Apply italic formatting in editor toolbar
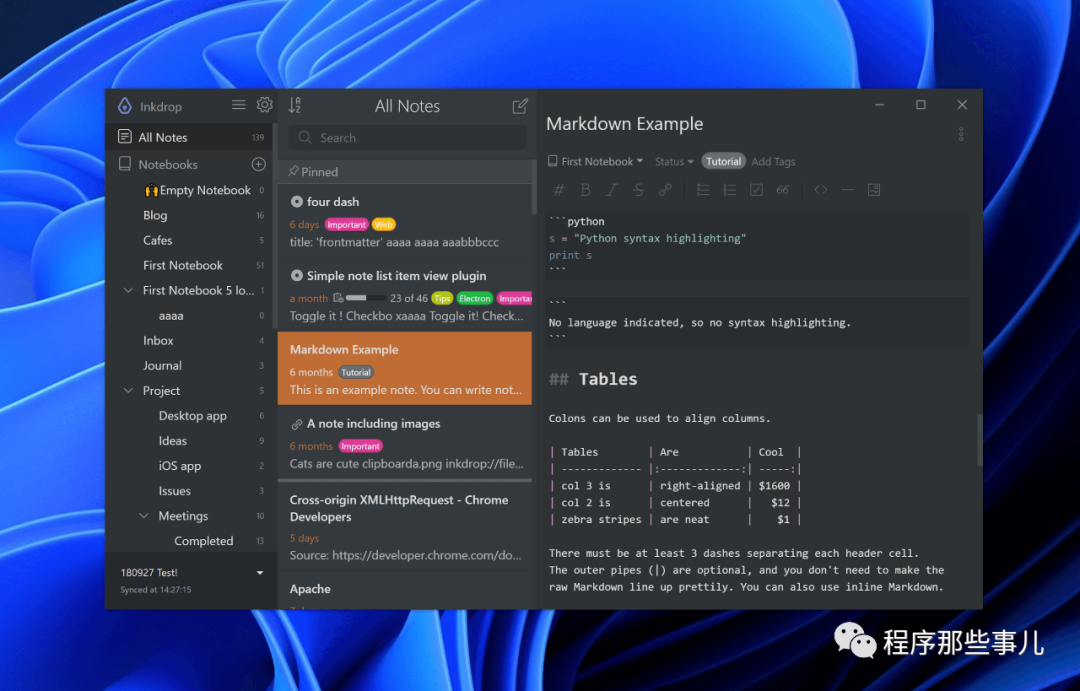Image resolution: width=1080 pixels, height=691 pixels. [x=612, y=189]
